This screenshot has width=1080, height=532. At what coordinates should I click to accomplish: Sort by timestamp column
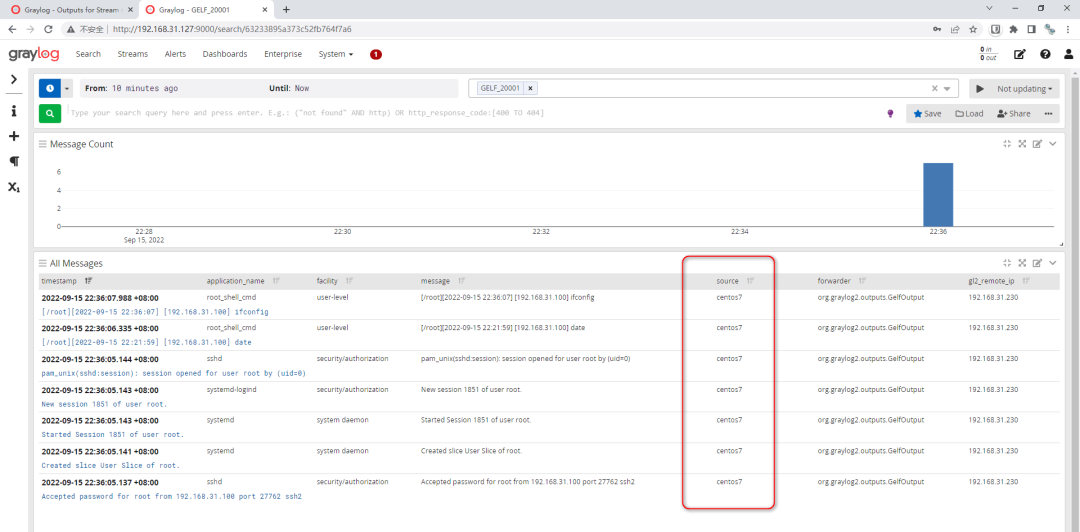click(x=87, y=281)
